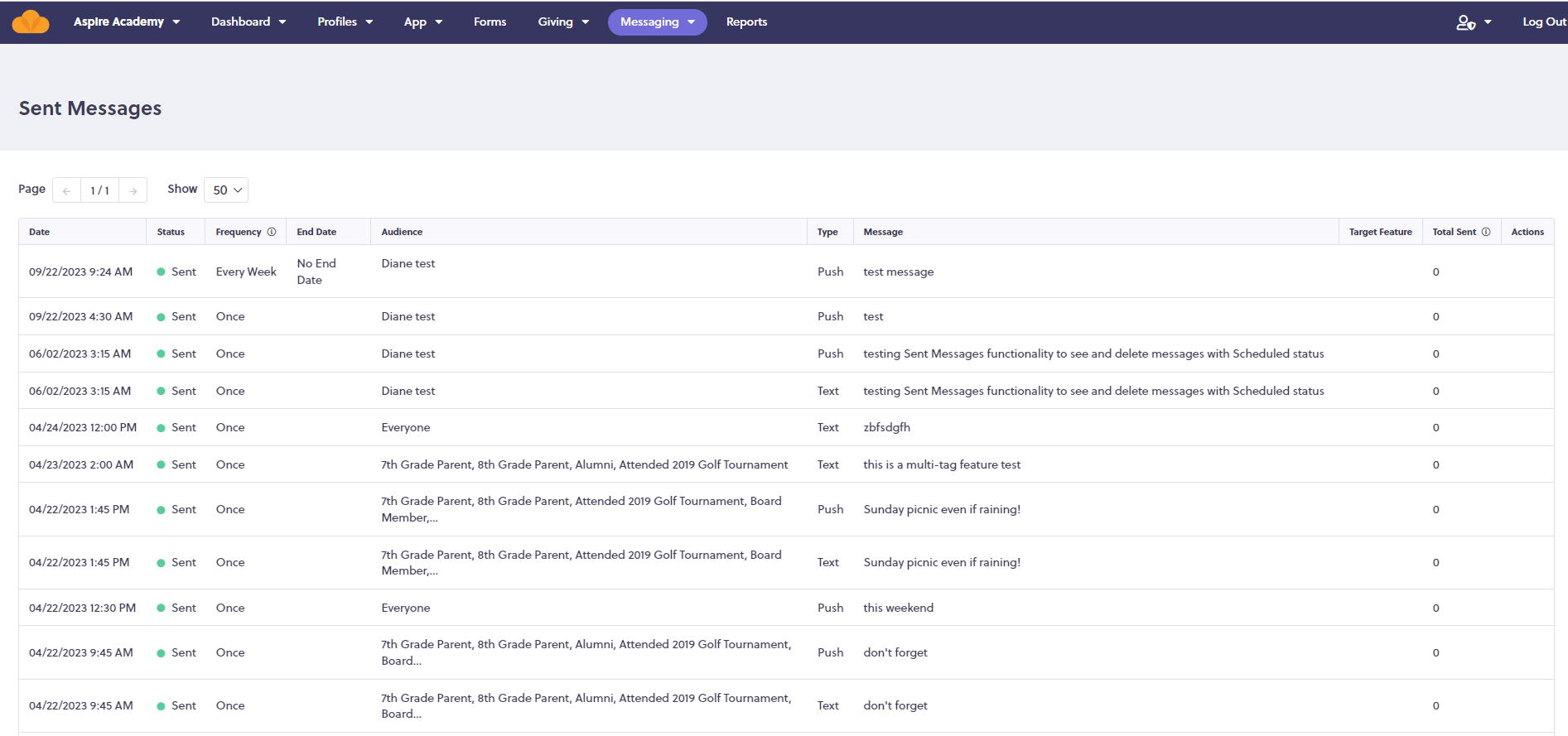The width and height of the screenshot is (1568, 736).
Task: Select the 09/22/2023 9:24 AM date cell
Action: (x=80, y=272)
